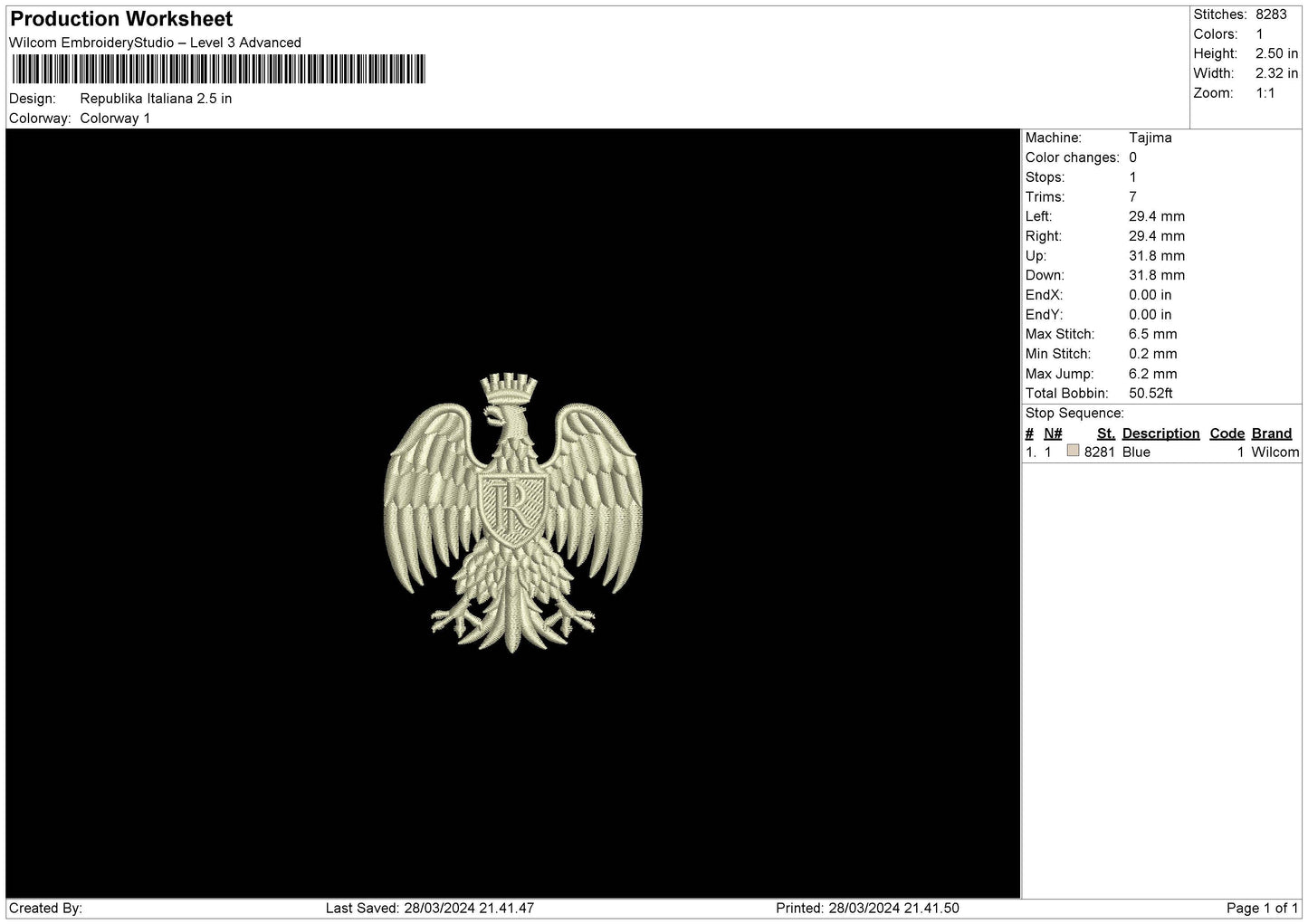
Task: Click the Max Jump value 6.2 mm
Action: (x=1153, y=374)
